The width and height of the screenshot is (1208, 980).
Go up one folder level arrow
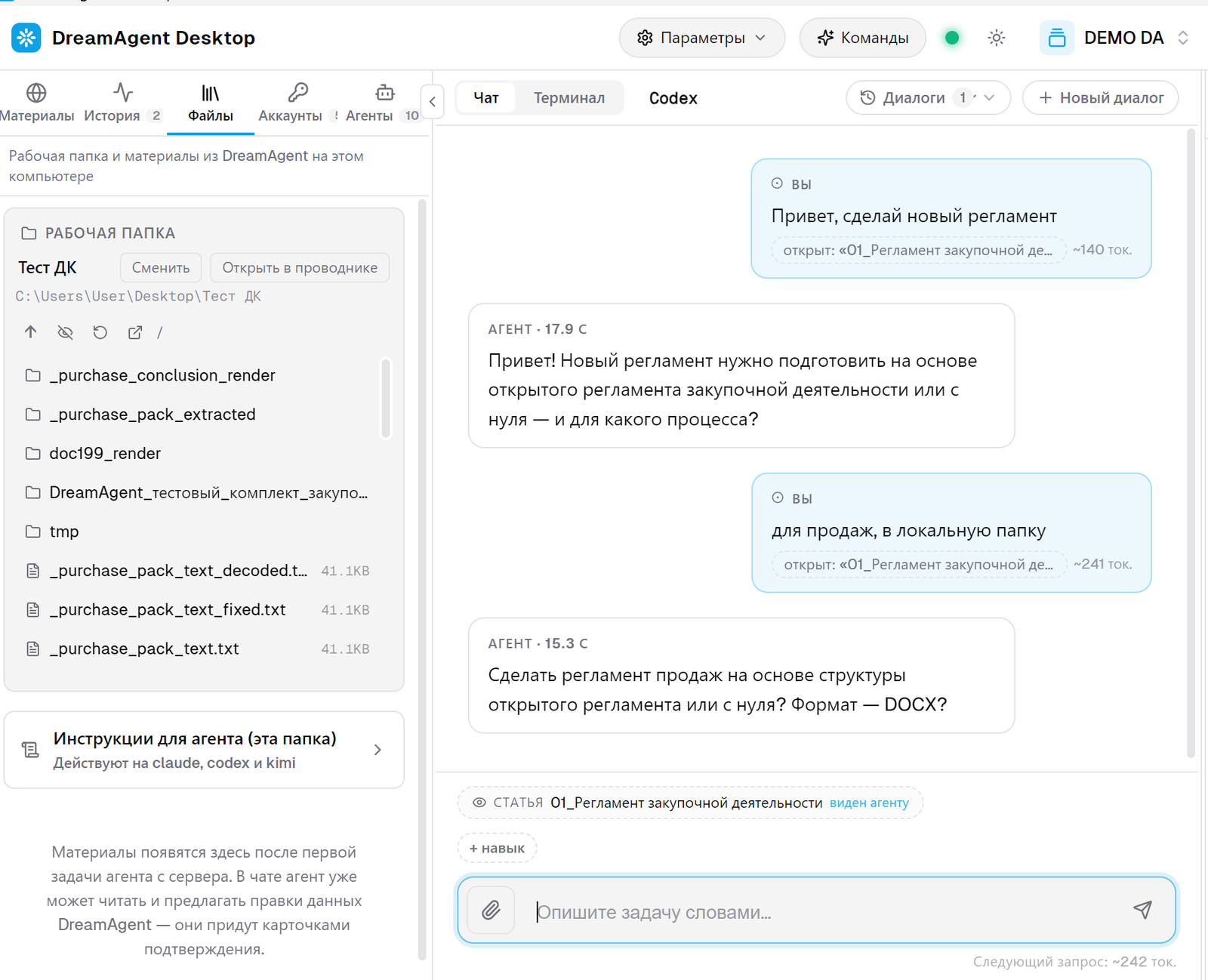[30, 332]
